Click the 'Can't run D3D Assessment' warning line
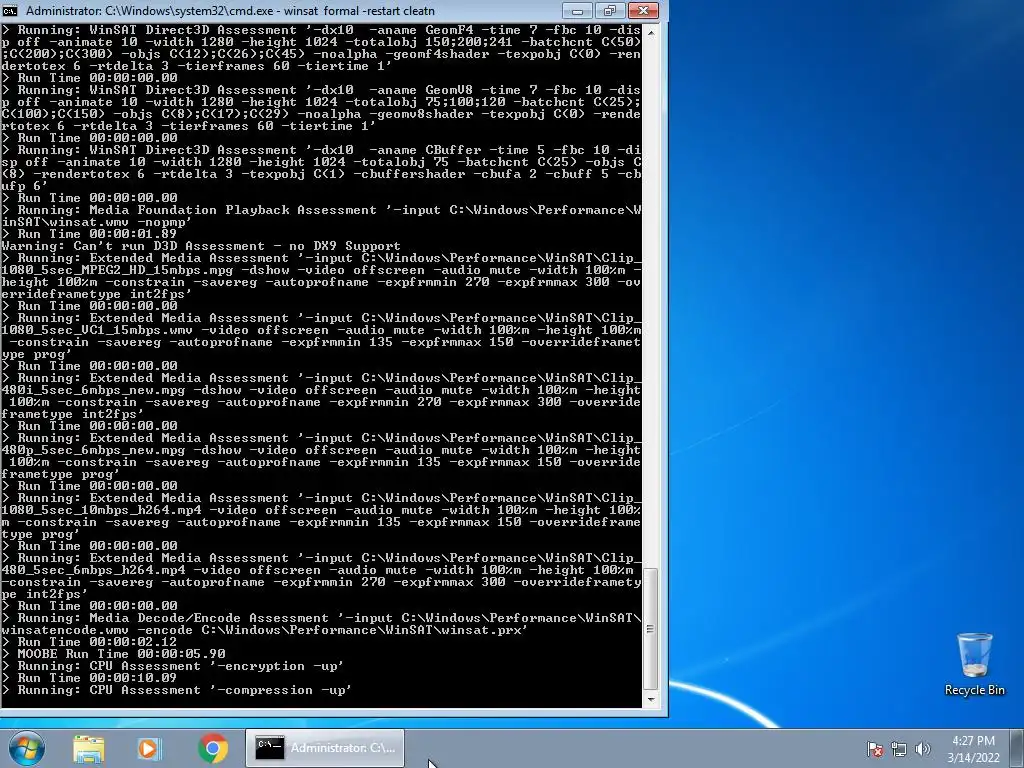1024x768 pixels. [x=200, y=246]
